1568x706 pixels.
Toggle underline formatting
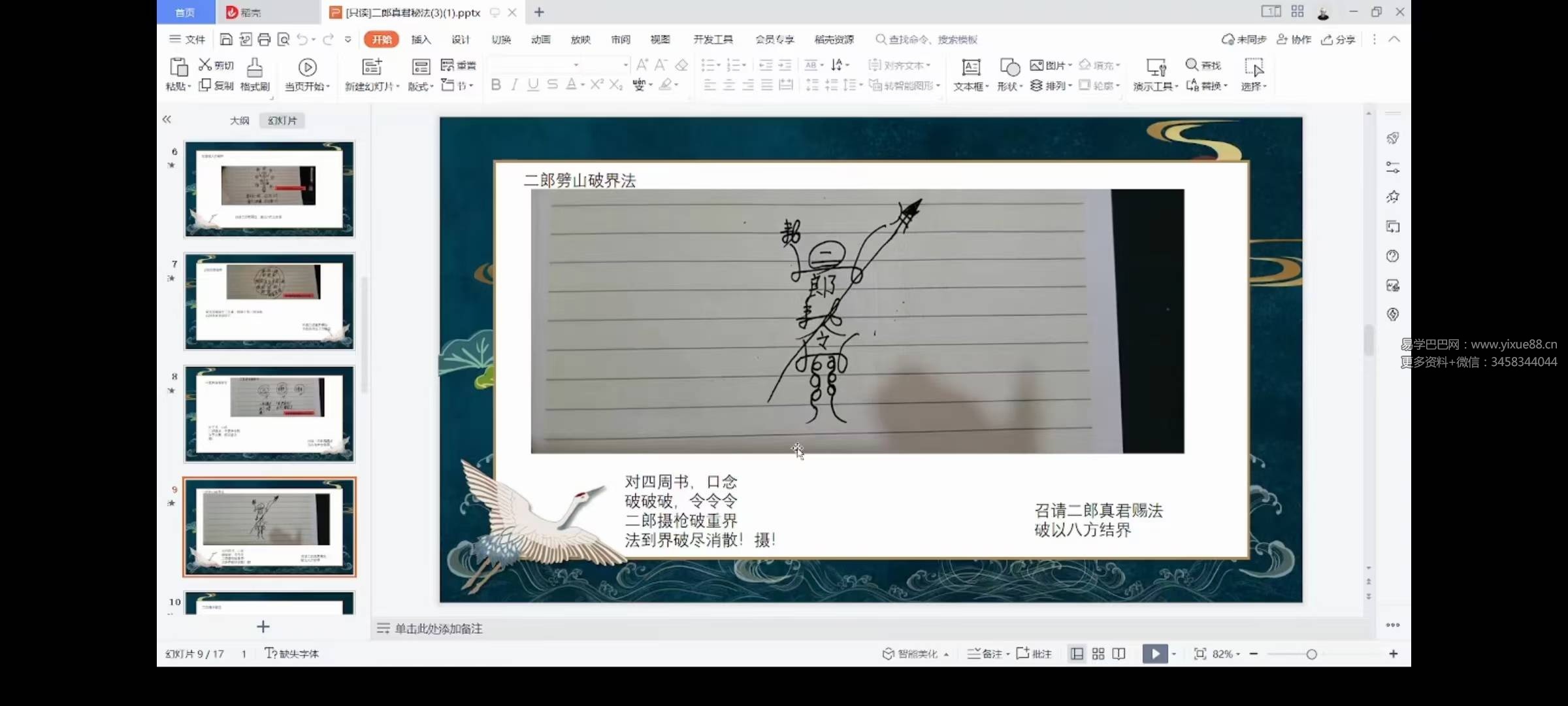(532, 84)
